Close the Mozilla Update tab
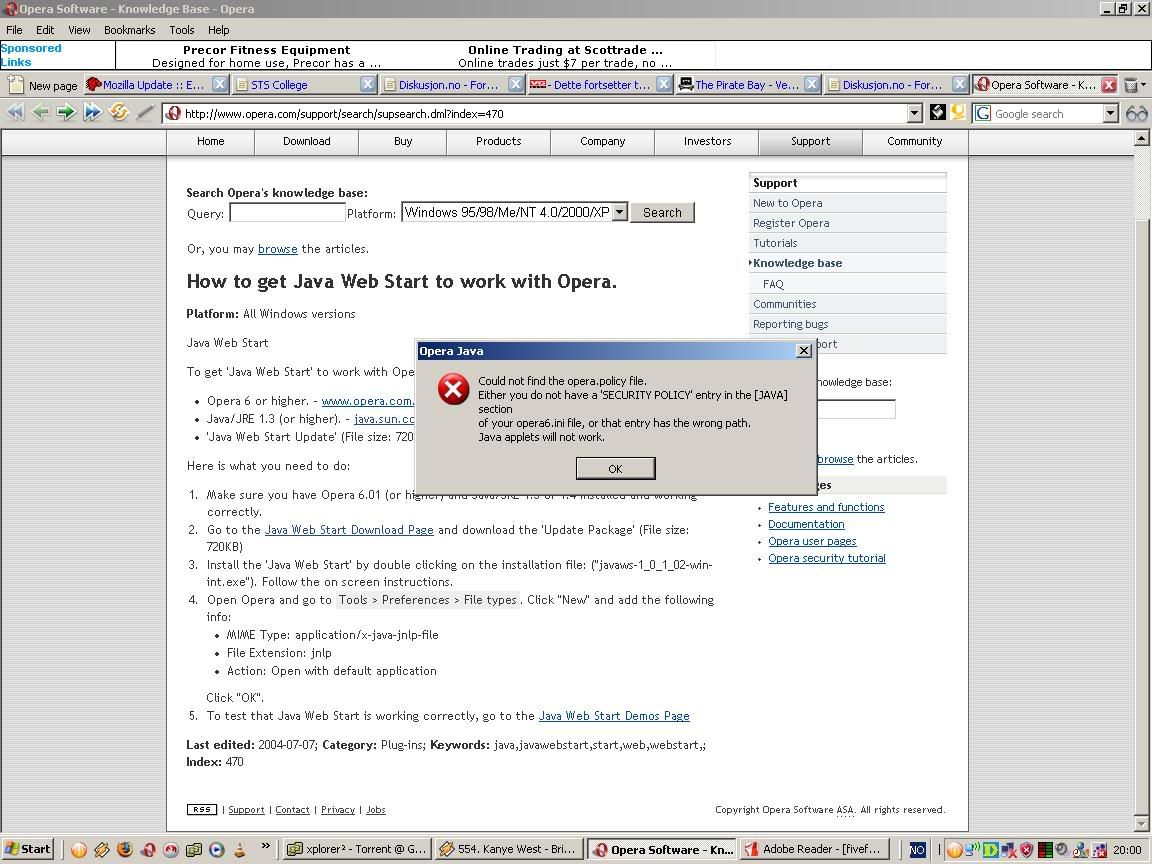 220,84
